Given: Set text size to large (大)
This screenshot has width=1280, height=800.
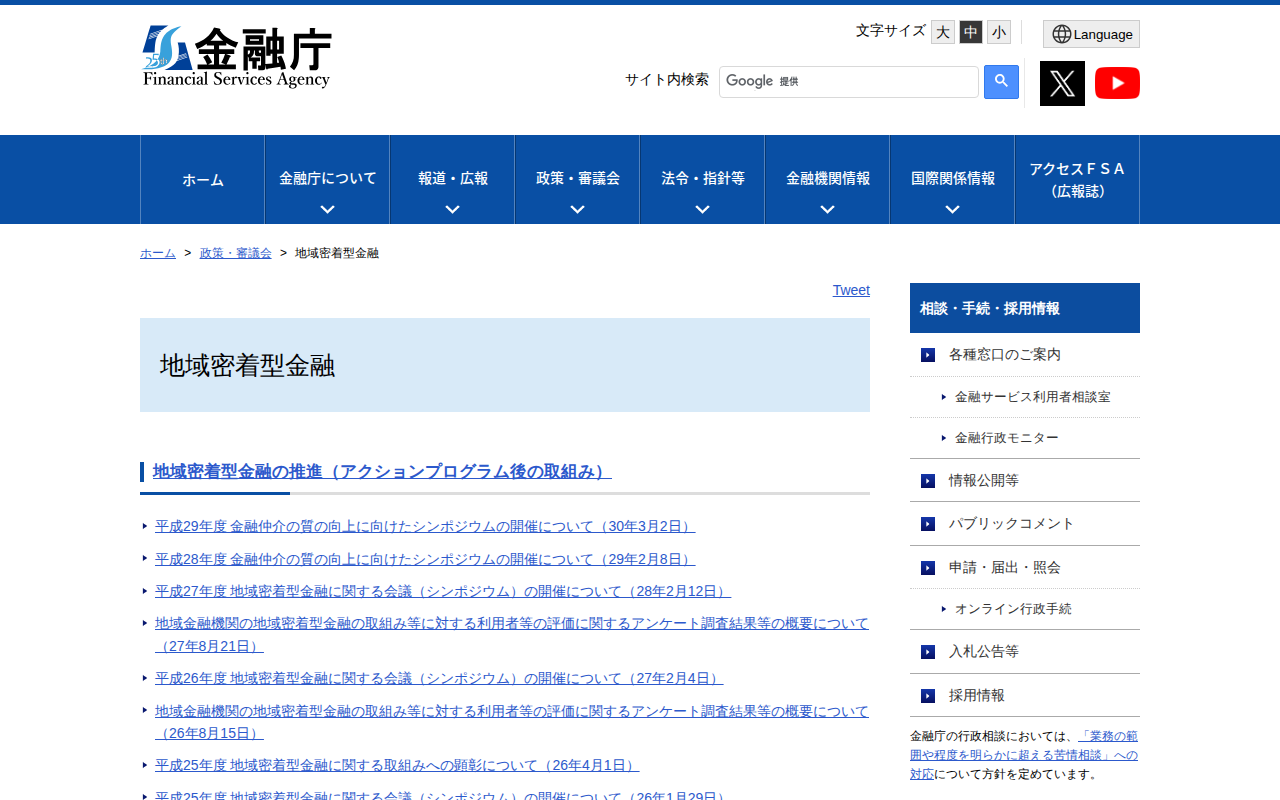Looking at the screenshot, I should [943, 32].
